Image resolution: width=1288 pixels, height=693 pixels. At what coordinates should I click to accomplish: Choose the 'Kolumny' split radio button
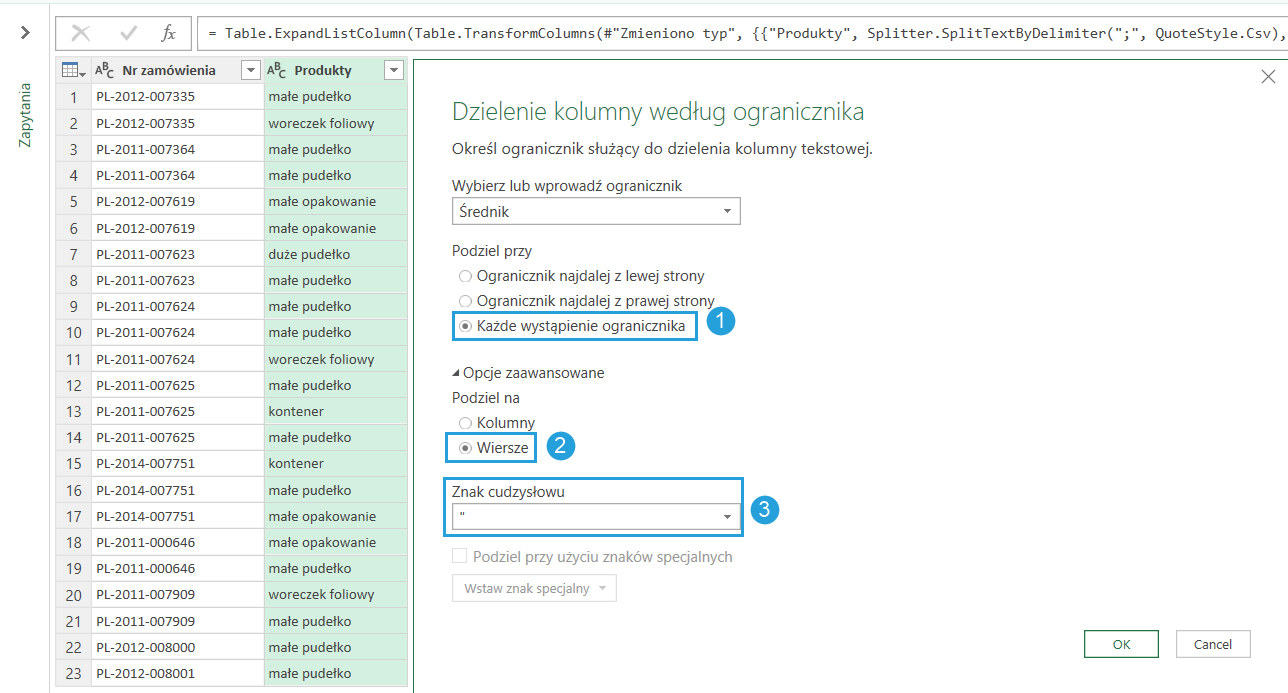coord(464,423)
